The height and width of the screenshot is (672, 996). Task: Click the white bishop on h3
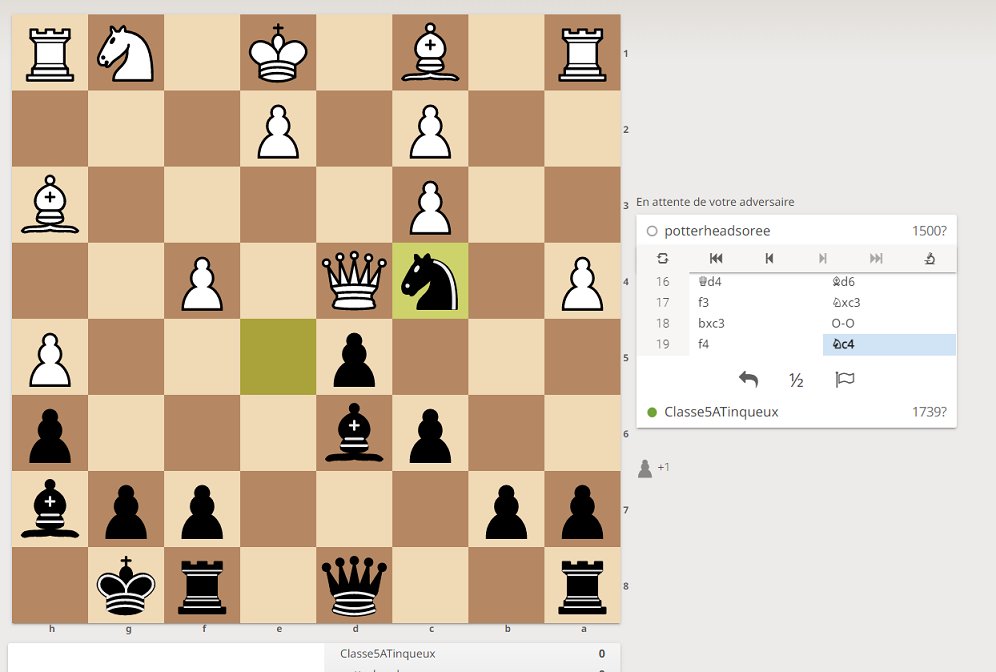[x=50, y=205]
